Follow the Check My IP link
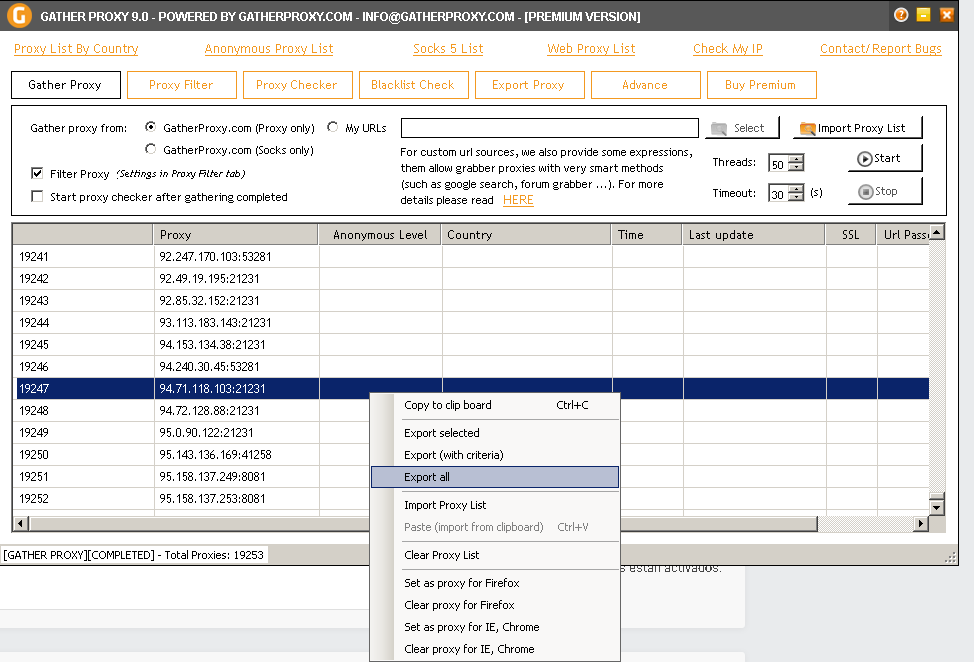 click(x=728, y=48)
